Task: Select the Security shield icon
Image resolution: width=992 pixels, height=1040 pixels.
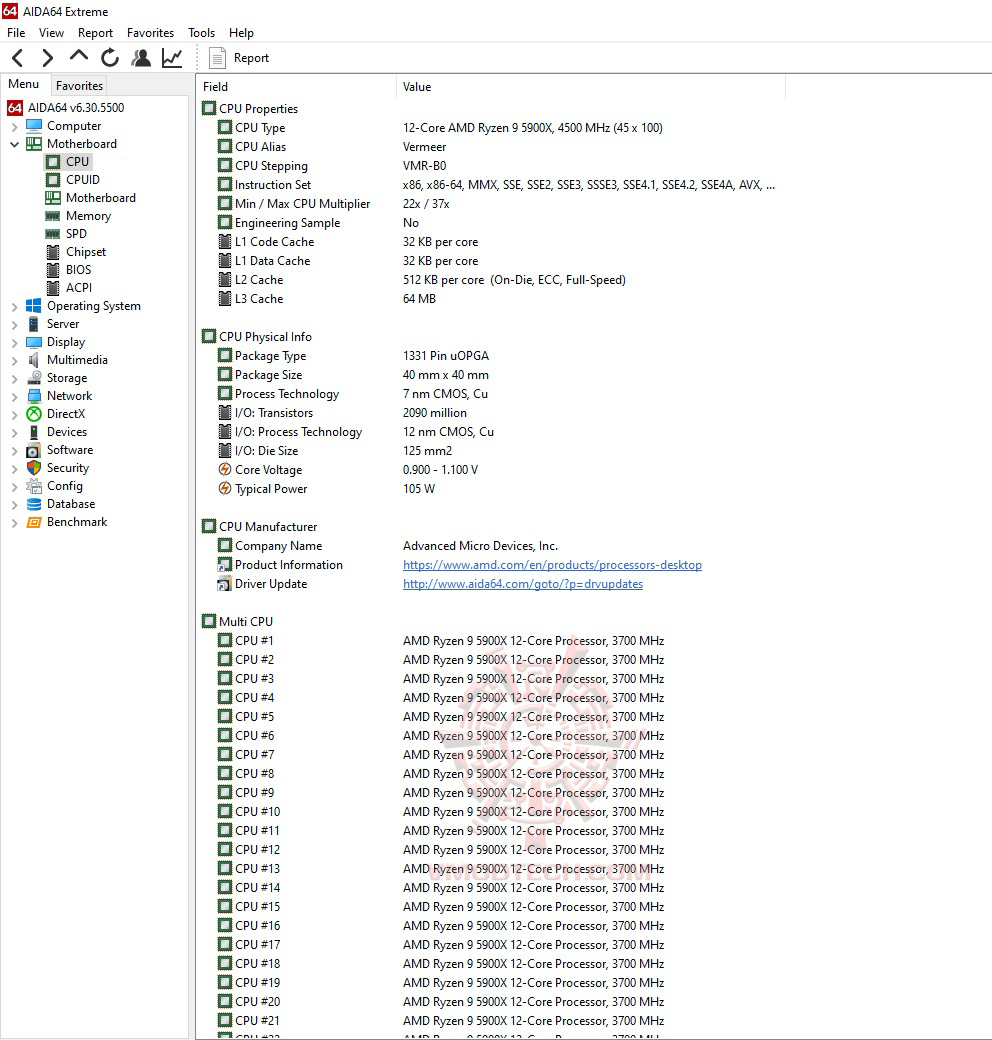Action: (34, 468)
